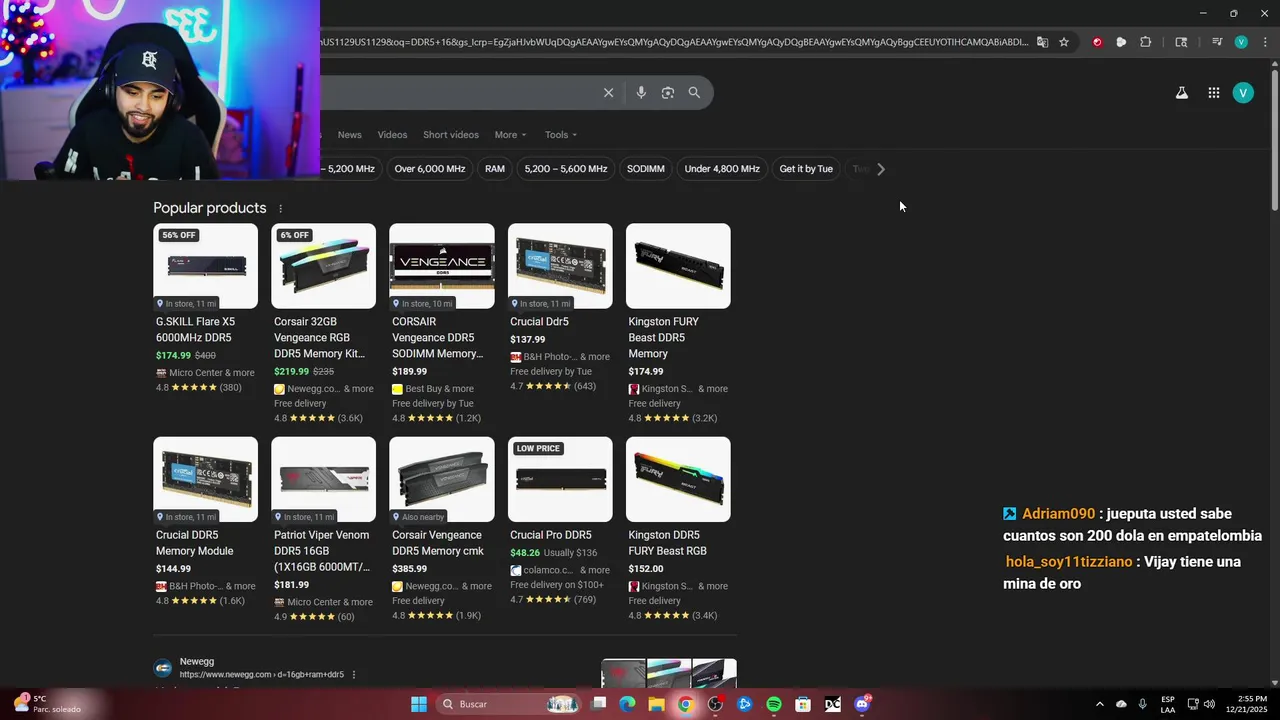
Task: Click Kingston DDR5 FURY Beast RGB thumbnail
Action: [678, 479]
